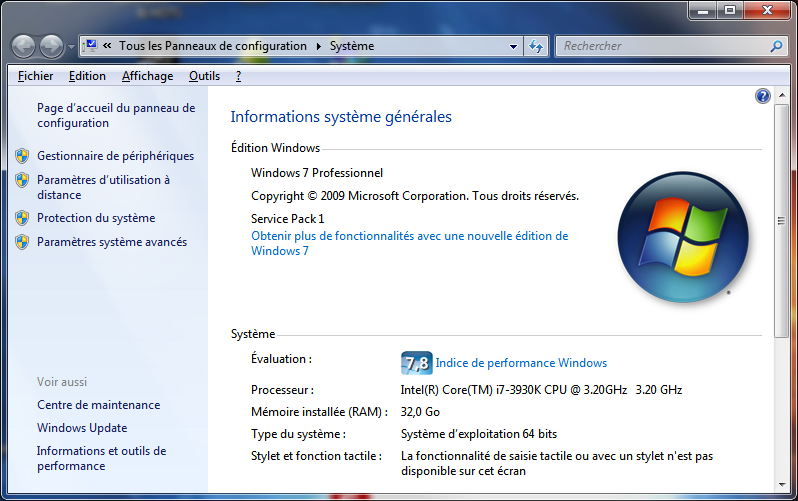
Task: Open the address bar history dropdown arrow
Action: [513, 46]
